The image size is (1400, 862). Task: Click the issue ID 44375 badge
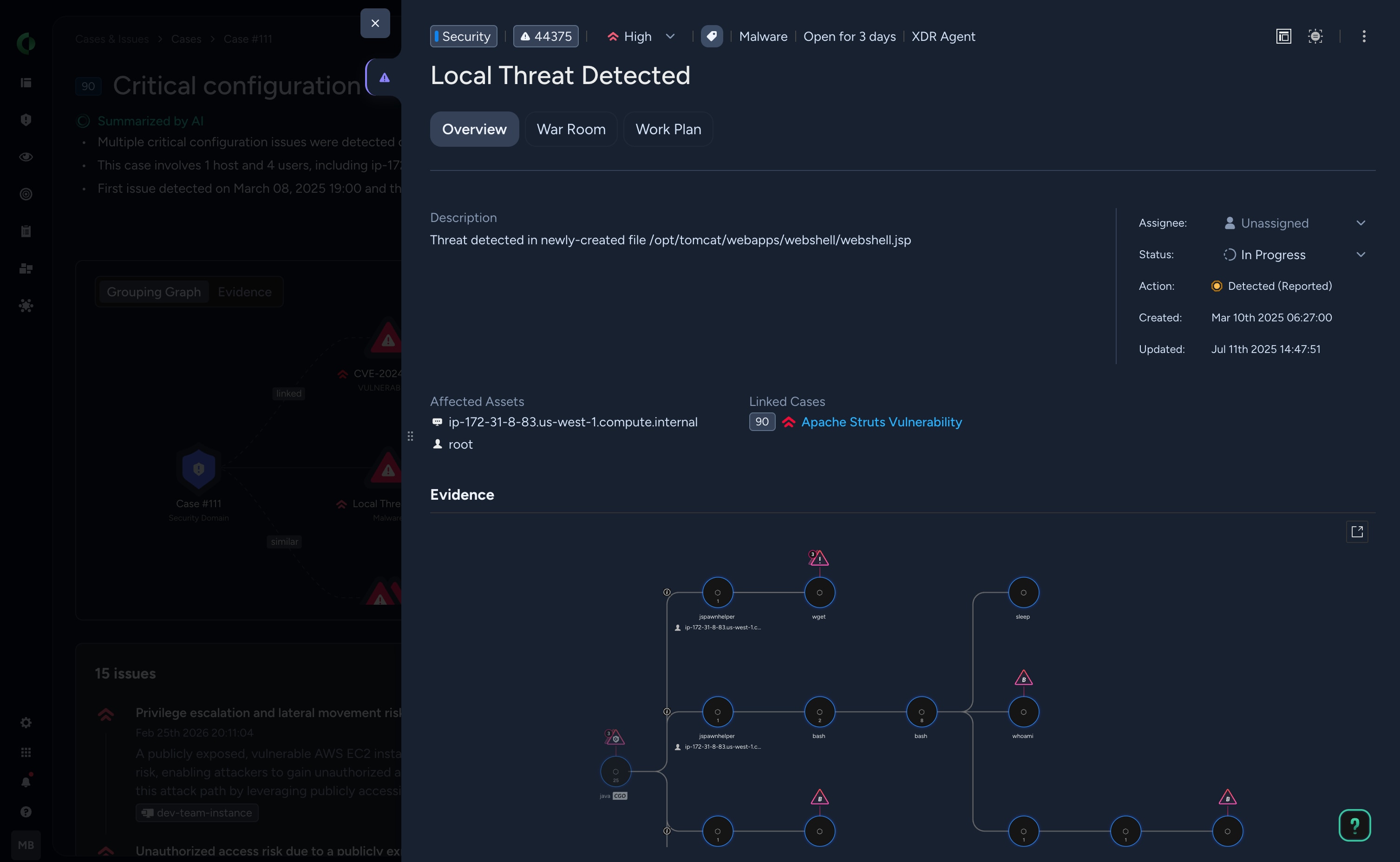pos(545,37)
